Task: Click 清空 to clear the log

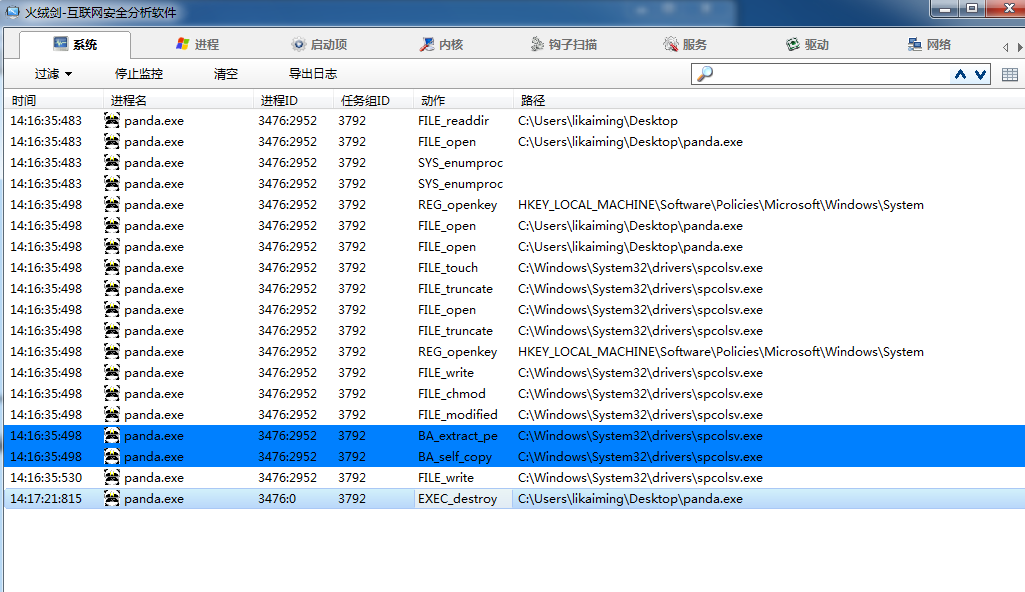Action: click(x=226, y=74)
